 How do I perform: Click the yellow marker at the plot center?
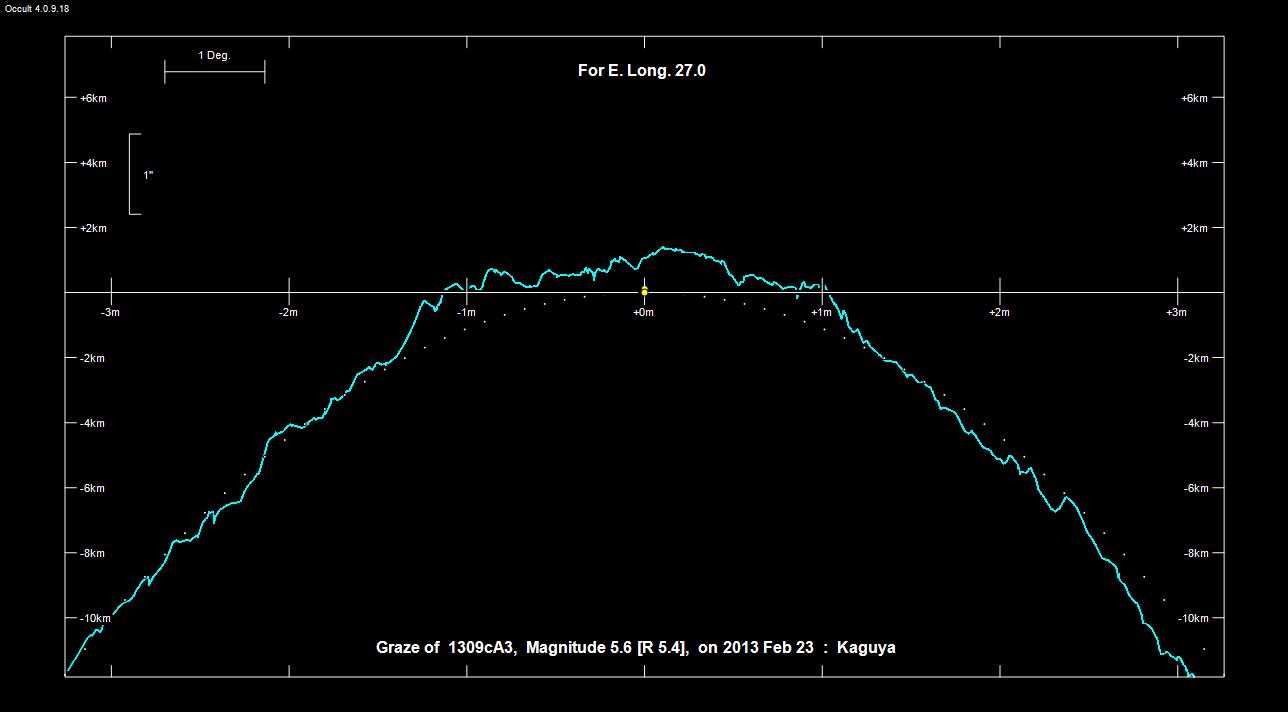pyautogui.click(x=644, y=291)
